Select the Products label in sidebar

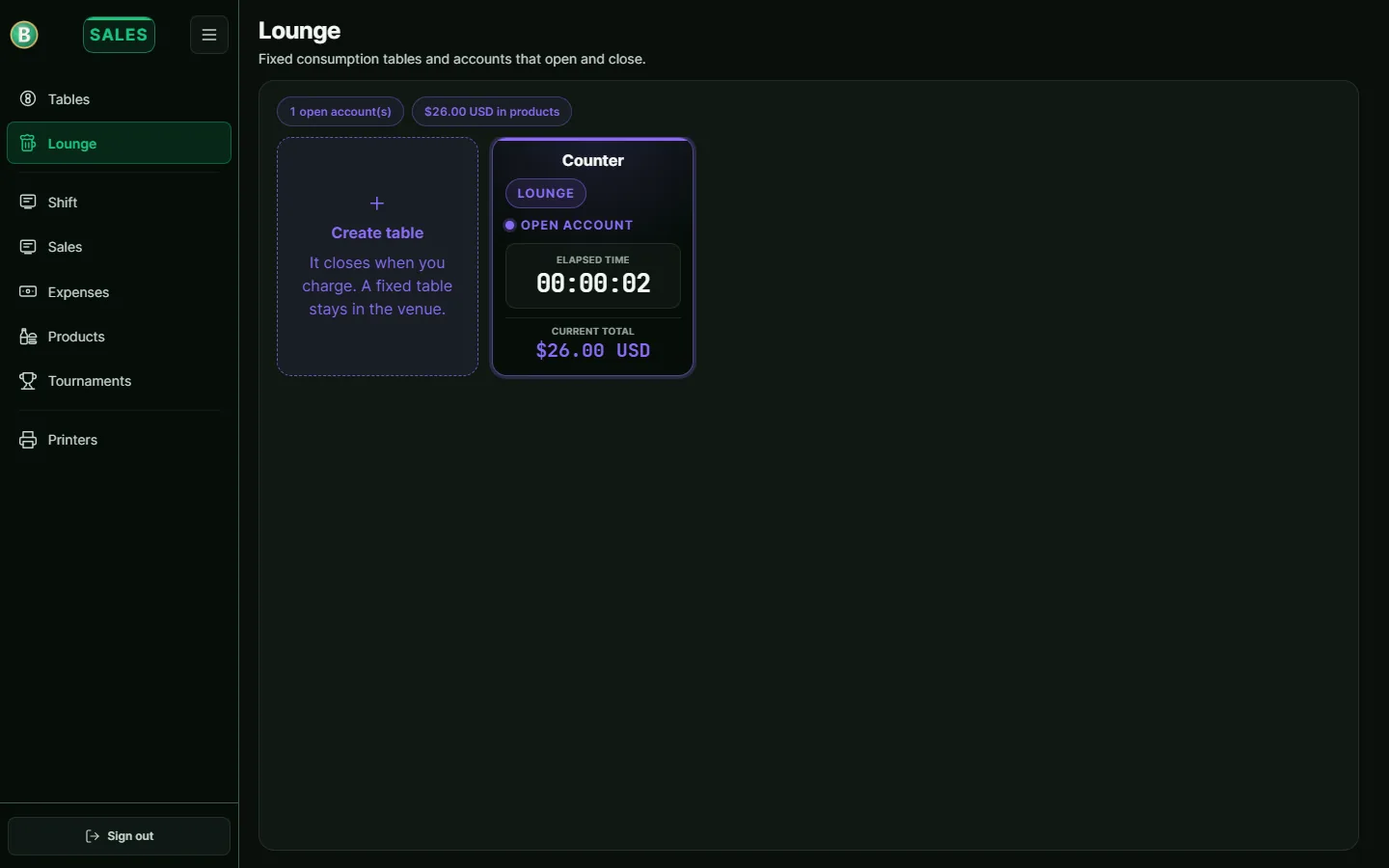click(76, 337)
